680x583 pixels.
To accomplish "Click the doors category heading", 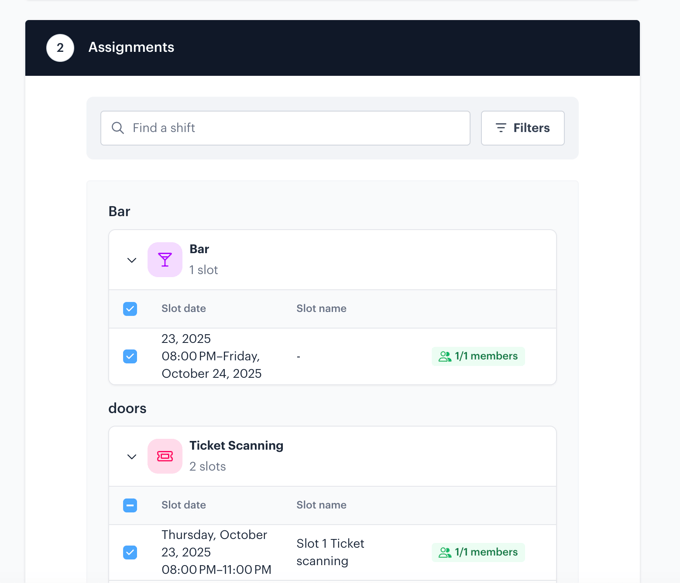I will click(x=128, y=408).
